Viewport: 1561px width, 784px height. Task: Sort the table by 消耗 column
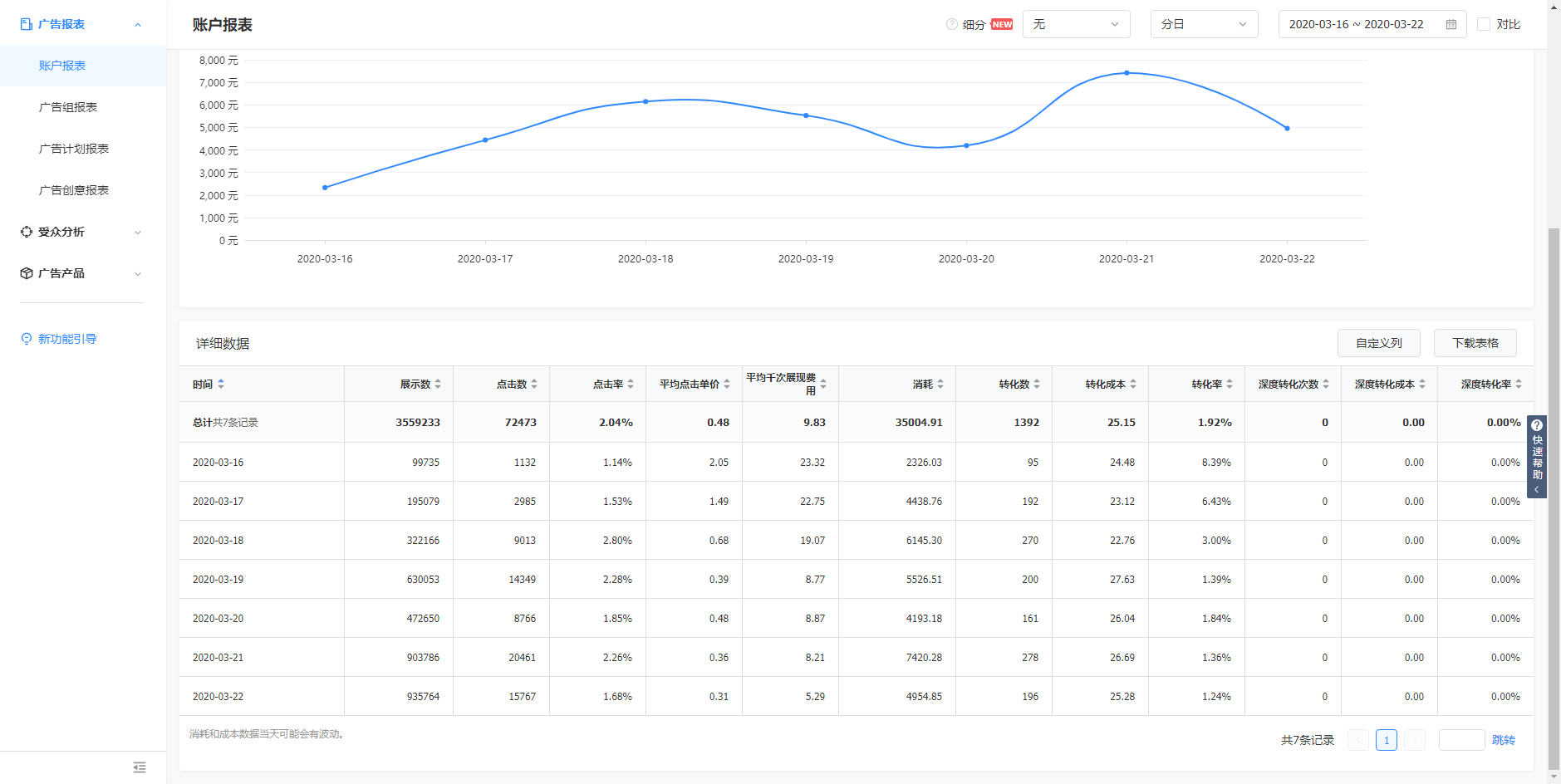(940, 385)
